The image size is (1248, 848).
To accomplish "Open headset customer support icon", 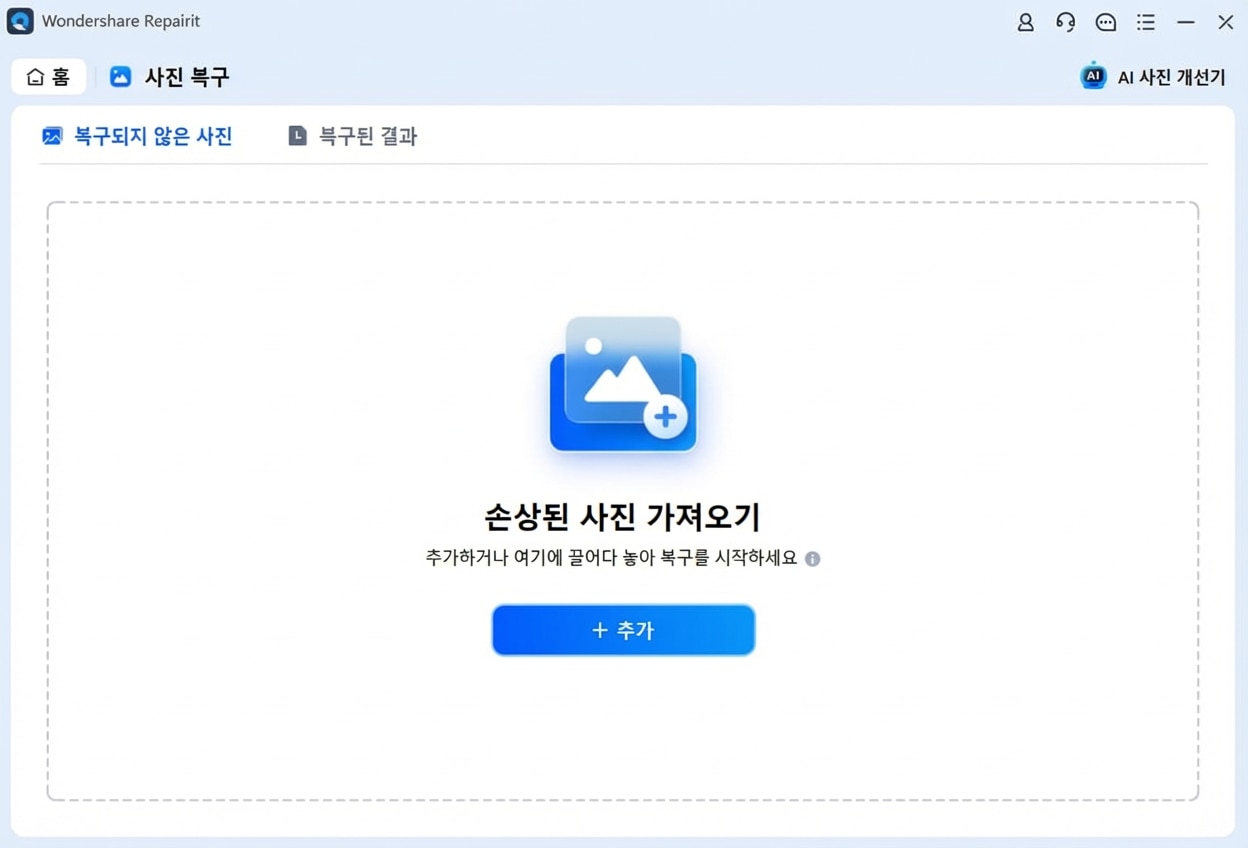I will pyautogui.click(x=1065, y=22).
